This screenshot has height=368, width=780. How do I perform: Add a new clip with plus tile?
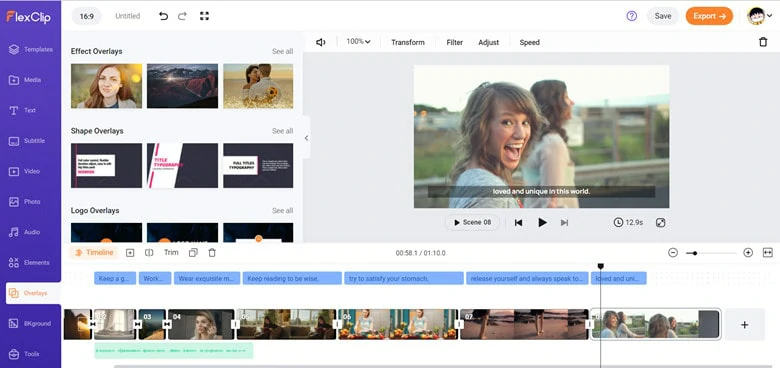click(x=745, y=325)
